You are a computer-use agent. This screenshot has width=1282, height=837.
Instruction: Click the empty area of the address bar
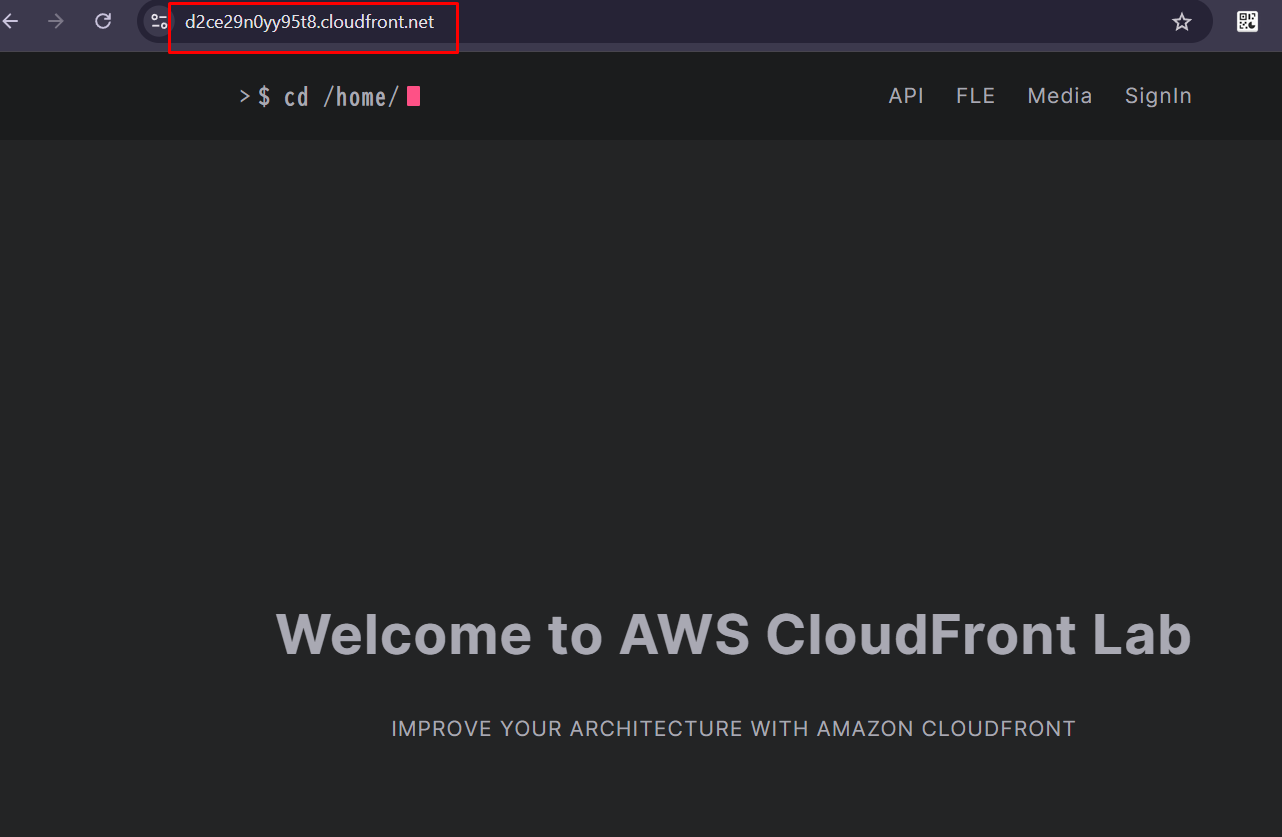[800, 22]
